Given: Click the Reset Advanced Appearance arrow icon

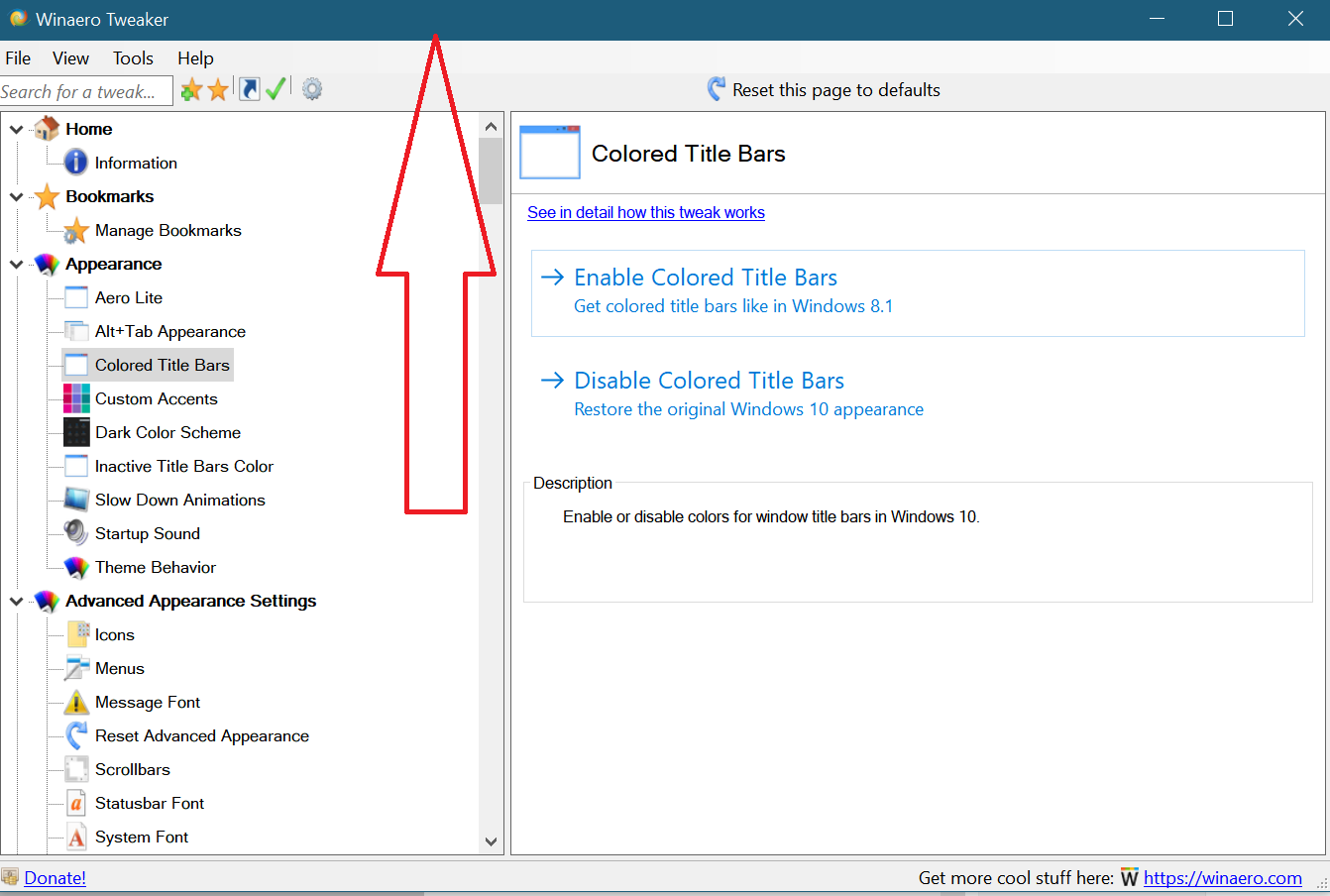Looking at the screenshot, I should click(x=76, y=735).
